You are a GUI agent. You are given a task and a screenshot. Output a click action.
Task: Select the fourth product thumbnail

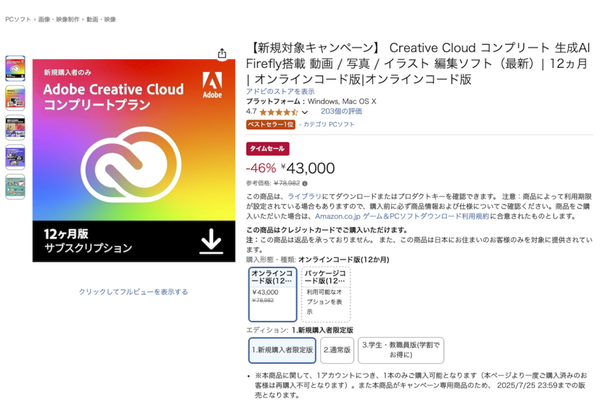[x=15, y=157]
